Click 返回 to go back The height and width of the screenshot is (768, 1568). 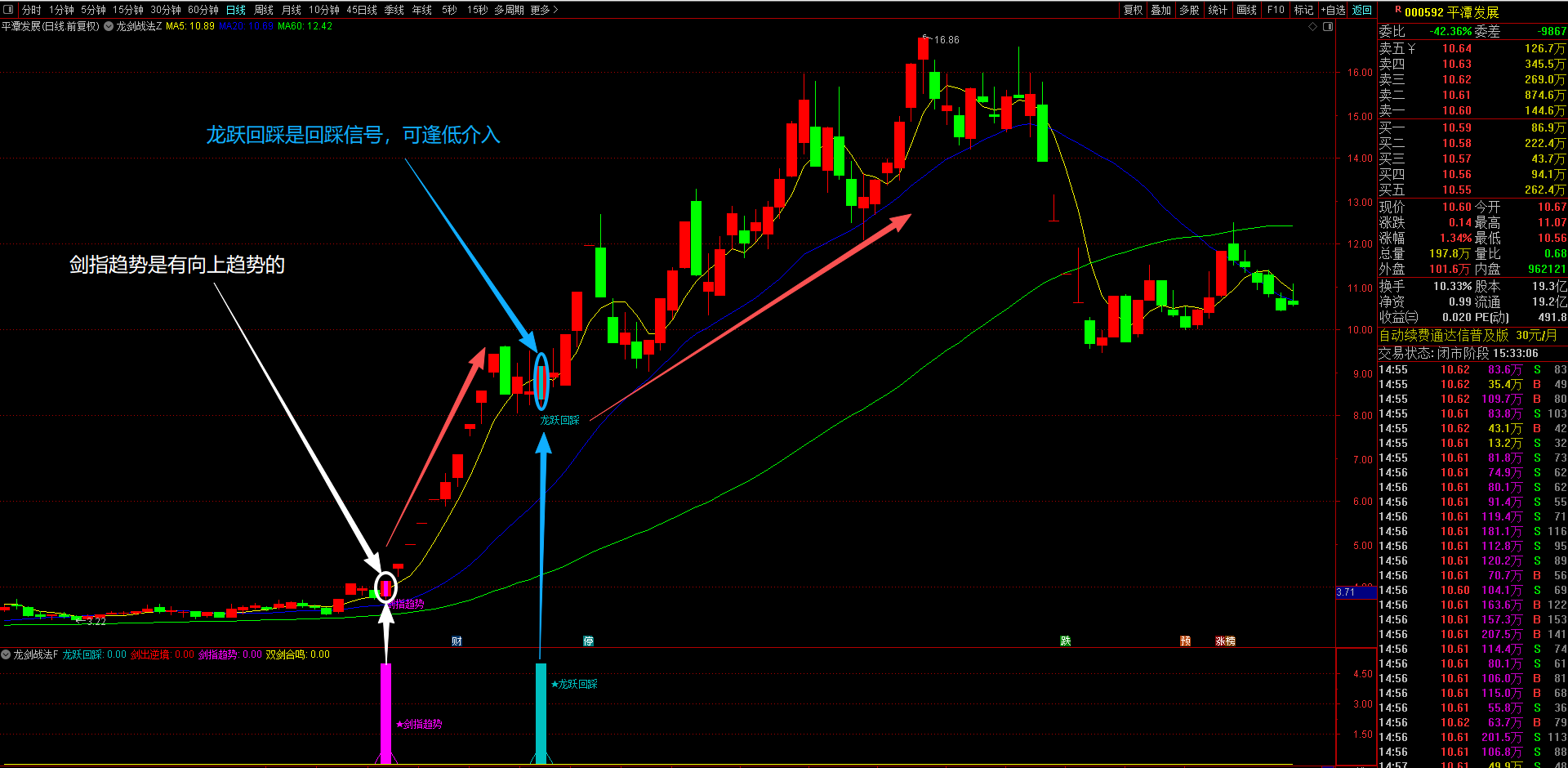[1362, 10]
